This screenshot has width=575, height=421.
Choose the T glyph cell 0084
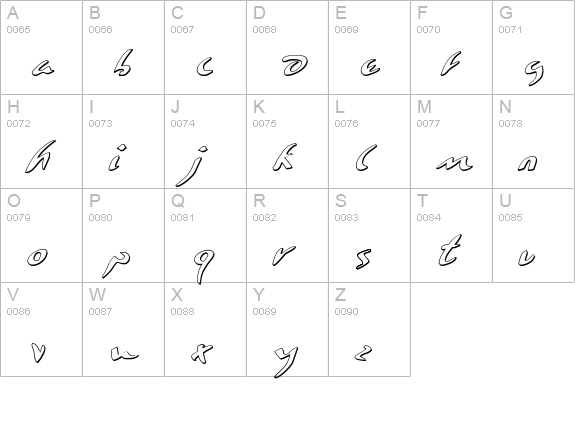(451, 235)
